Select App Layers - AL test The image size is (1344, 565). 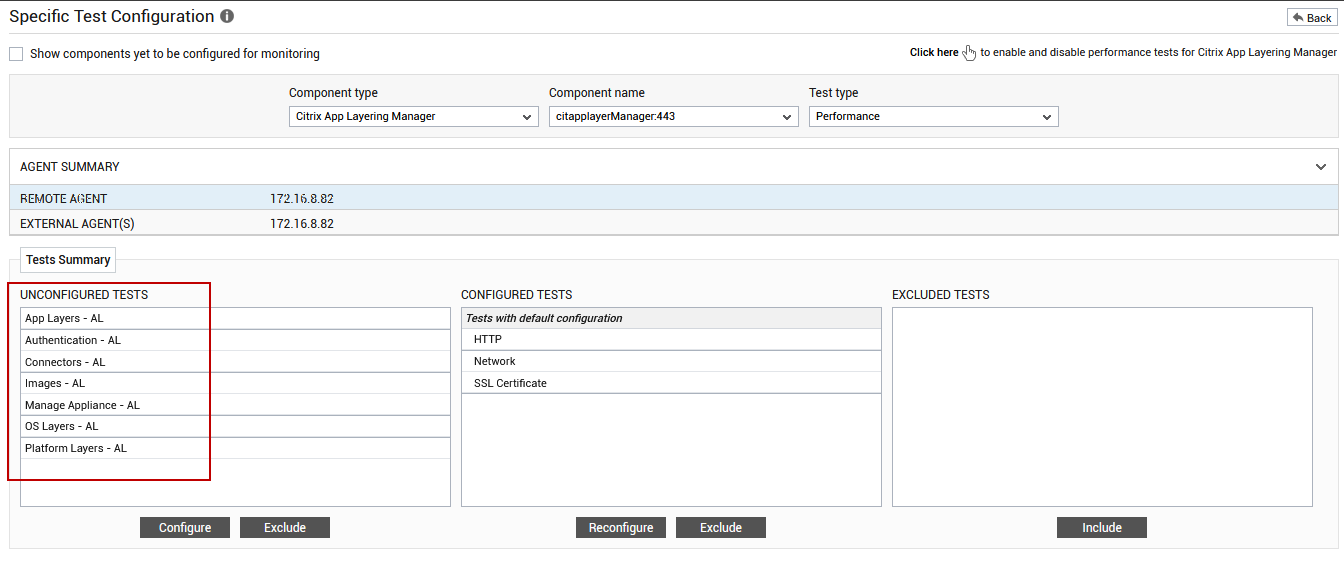click(235, 319)
